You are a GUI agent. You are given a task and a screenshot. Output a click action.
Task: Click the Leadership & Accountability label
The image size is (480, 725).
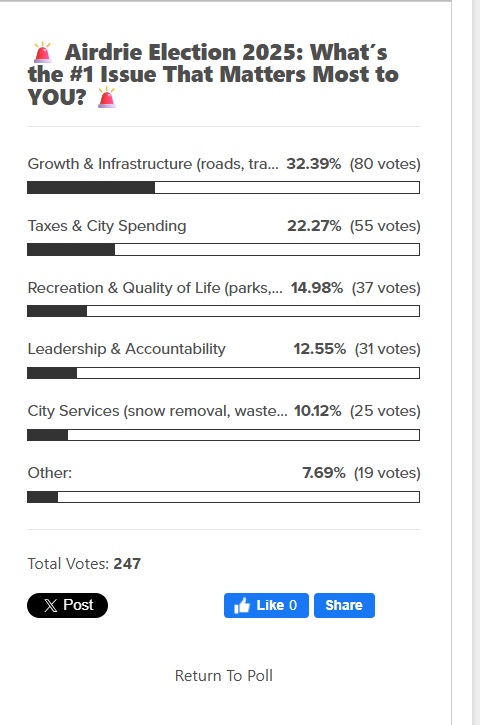pyautogui.click(x=126, y=349)
